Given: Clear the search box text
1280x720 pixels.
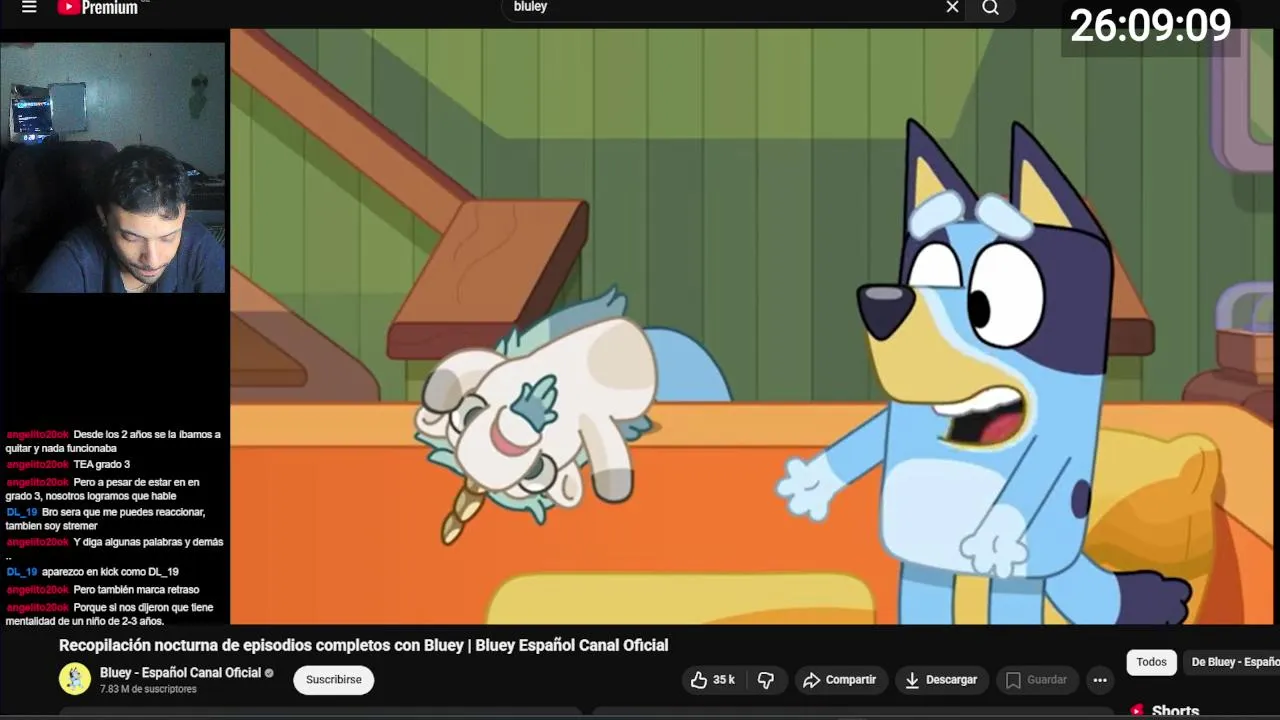Looking at the screenshot, I should click(x=952, y=7).
